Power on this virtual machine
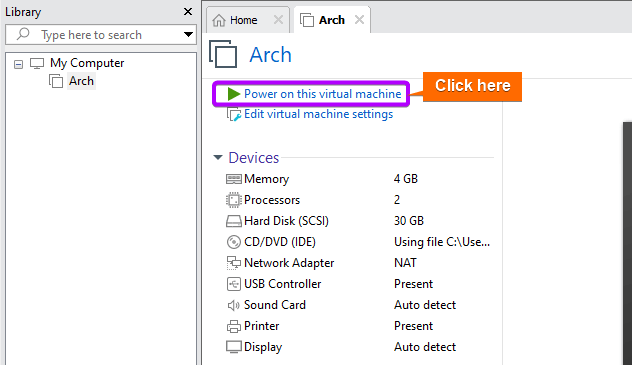The height and width of the screenshot is (365, 632). 322,94
